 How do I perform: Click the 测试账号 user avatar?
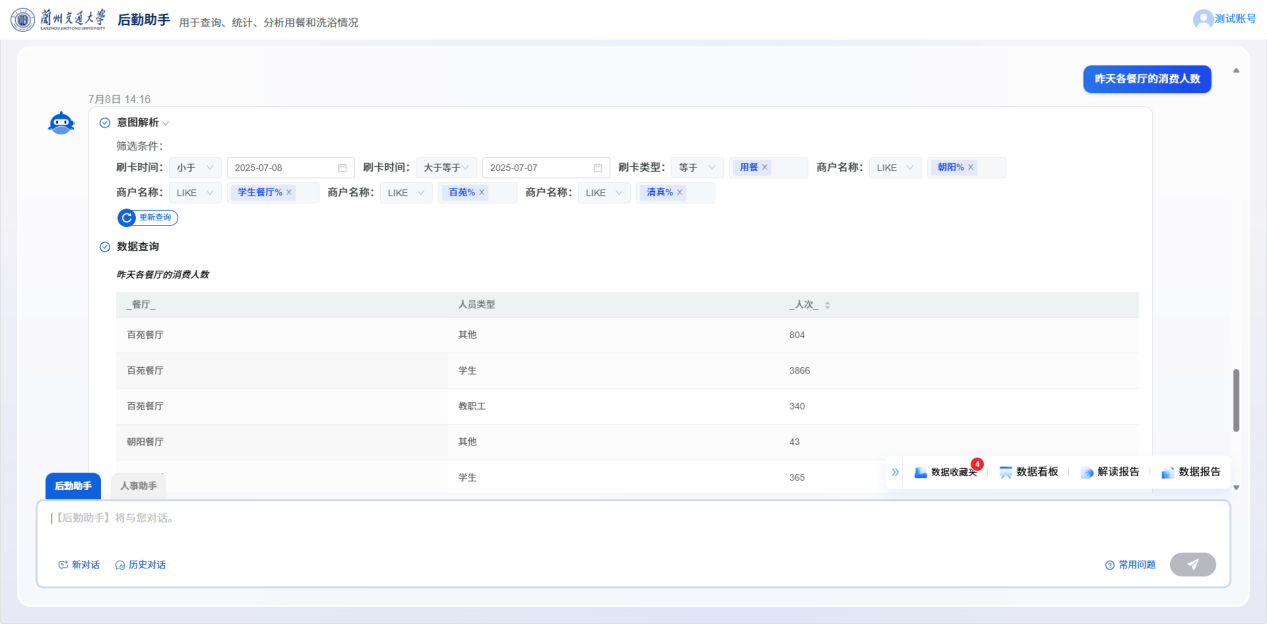1202,19
